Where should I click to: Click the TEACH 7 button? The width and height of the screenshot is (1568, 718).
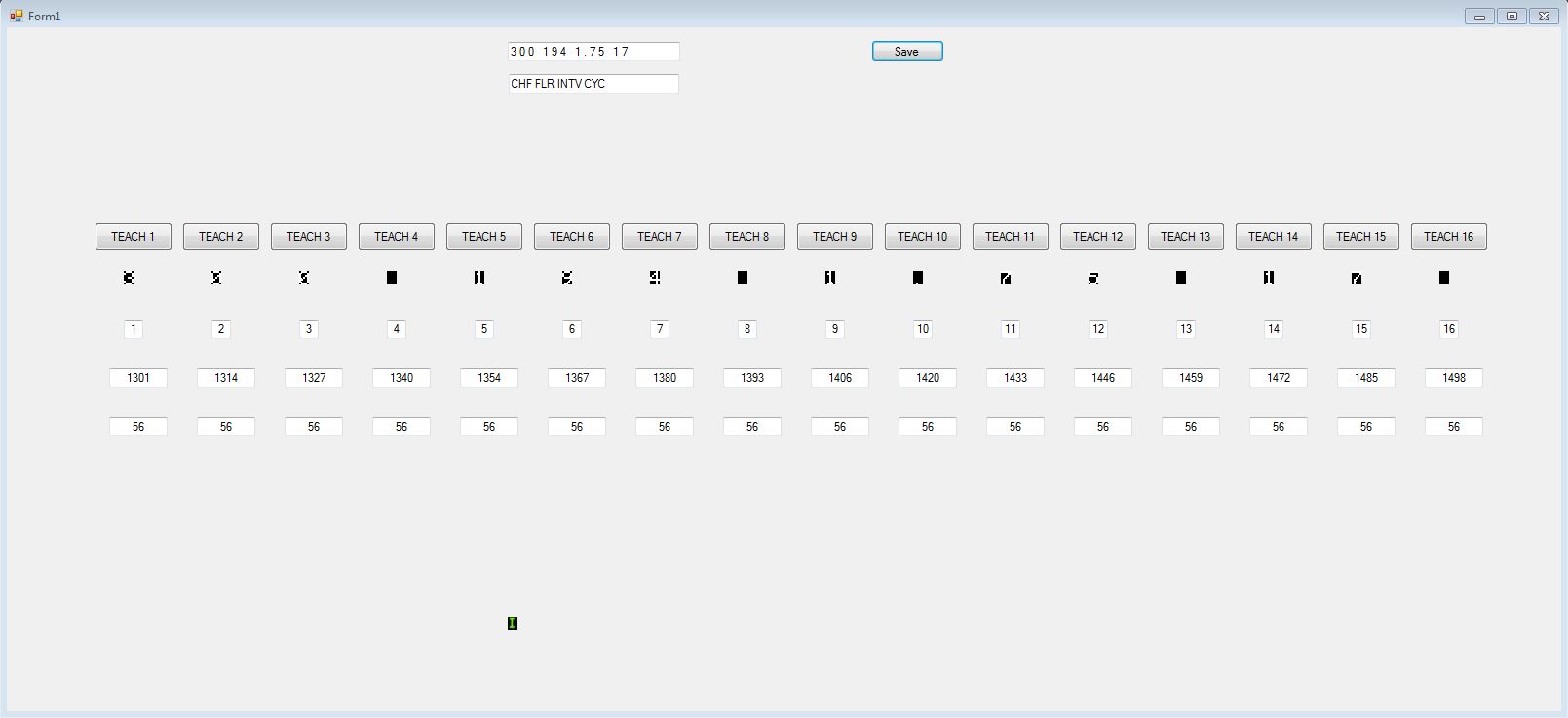pyautogui.click(x=660, y=237)
